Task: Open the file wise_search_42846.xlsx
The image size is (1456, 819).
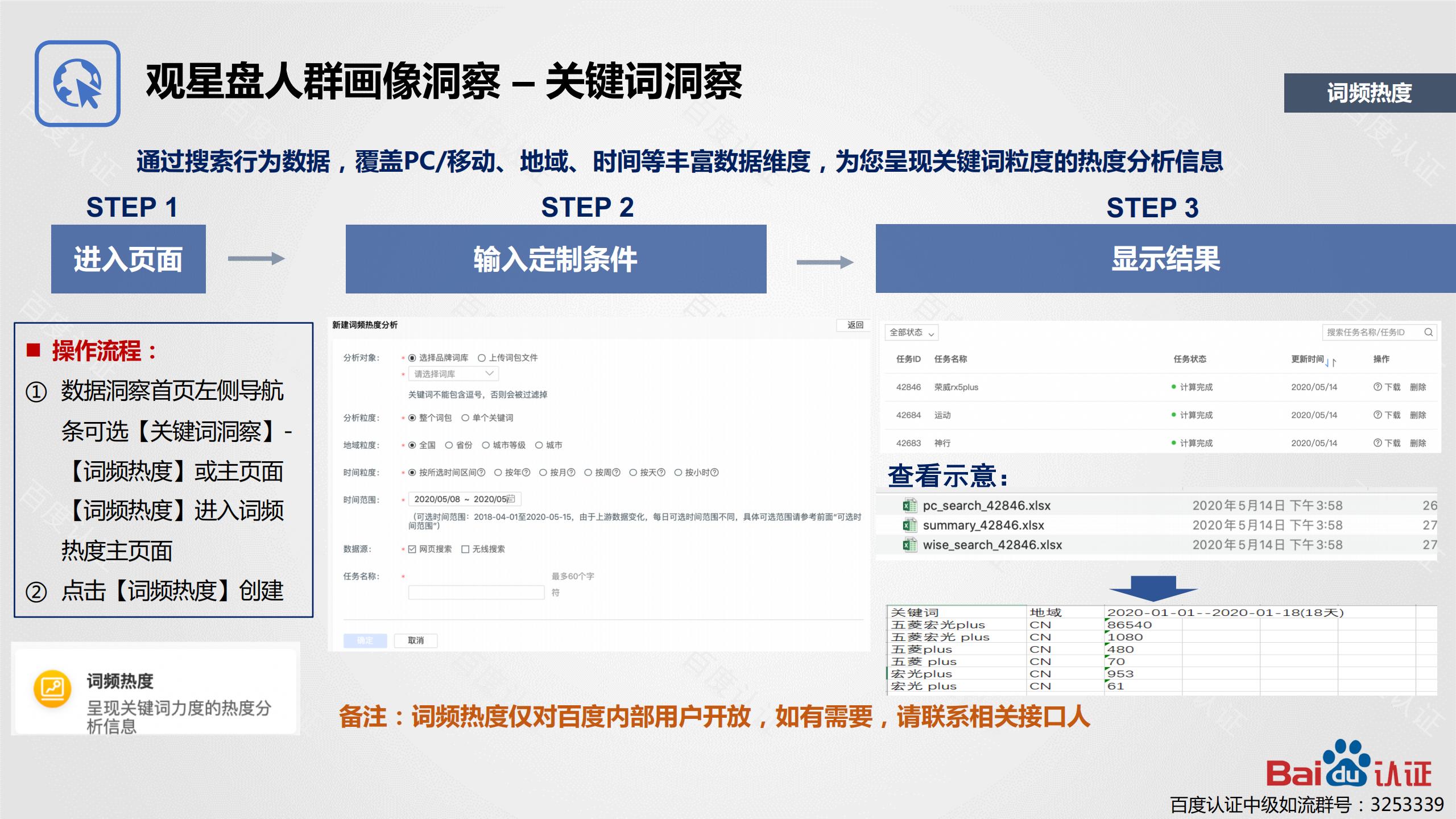Action: (x=992, y=545)
